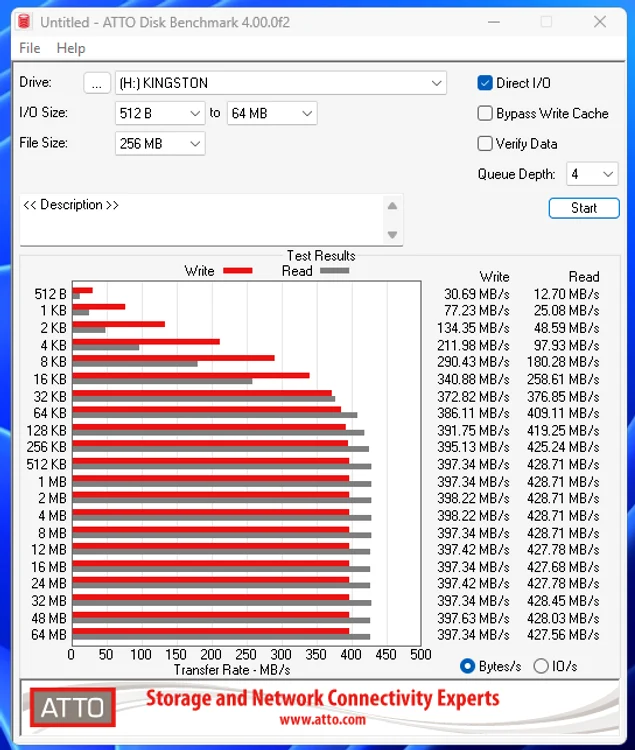Uncheck the Direct I/O checkbox
This screenshot has width=635, height=750.
pos(485,83)
